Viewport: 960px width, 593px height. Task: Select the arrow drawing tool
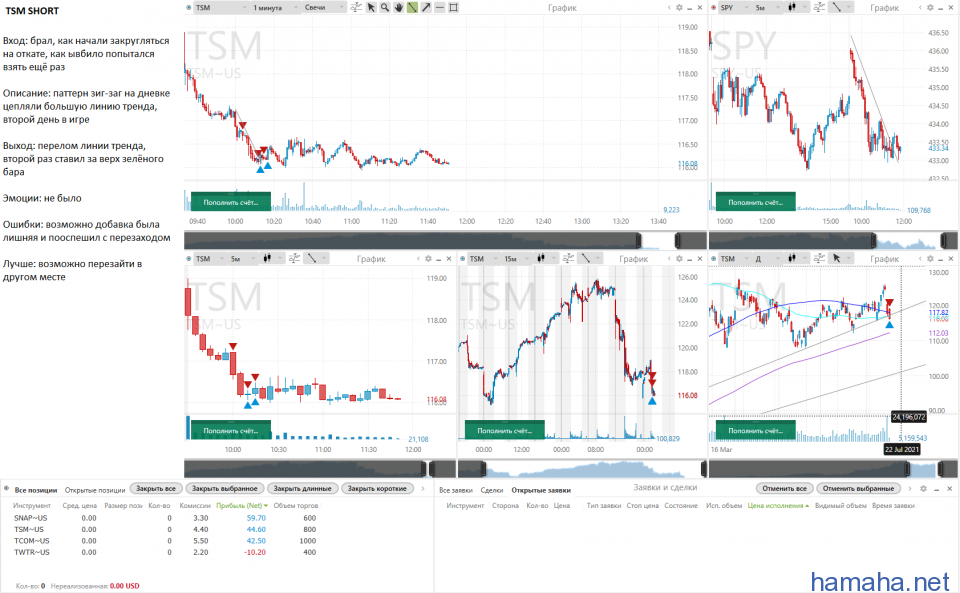(x=426, y=8)
